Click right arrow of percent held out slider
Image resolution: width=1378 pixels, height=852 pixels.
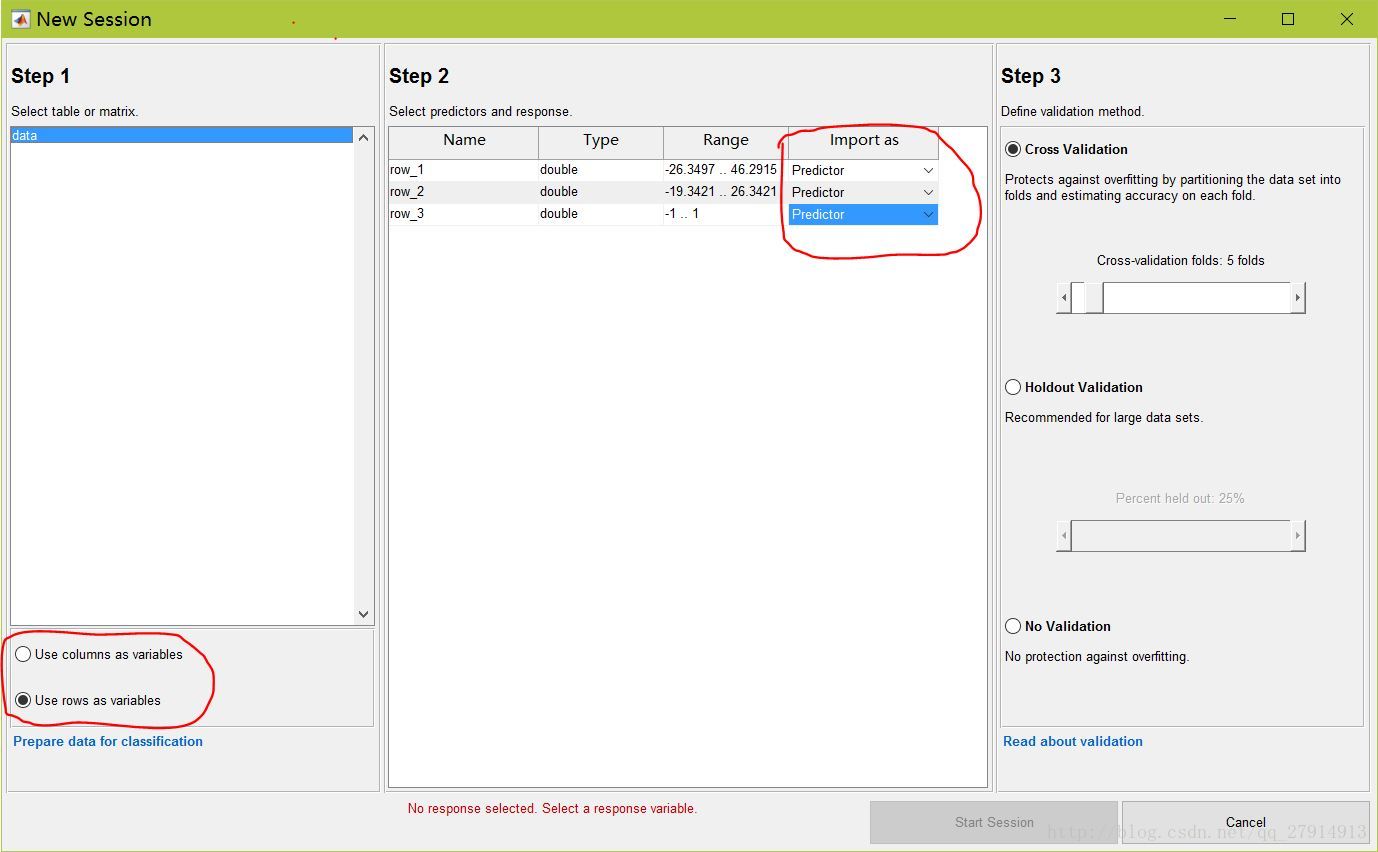tap(1298, 536)
